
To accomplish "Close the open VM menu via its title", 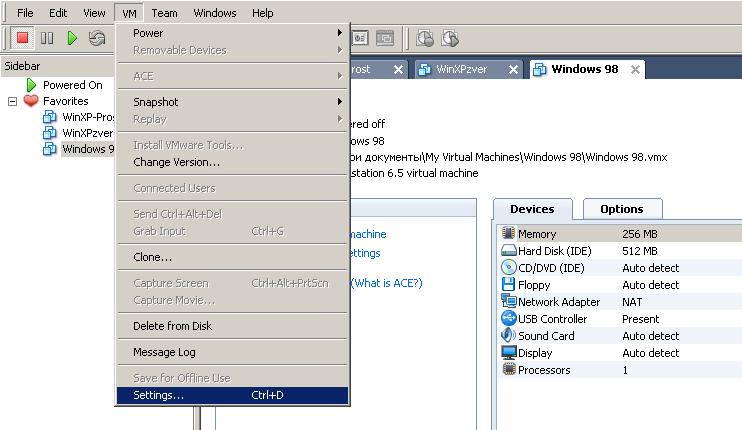I will click(x=129, y=13).
